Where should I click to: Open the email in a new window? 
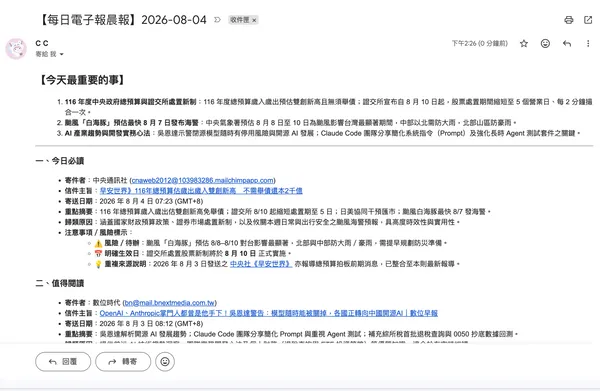click(x=588, y=20)
